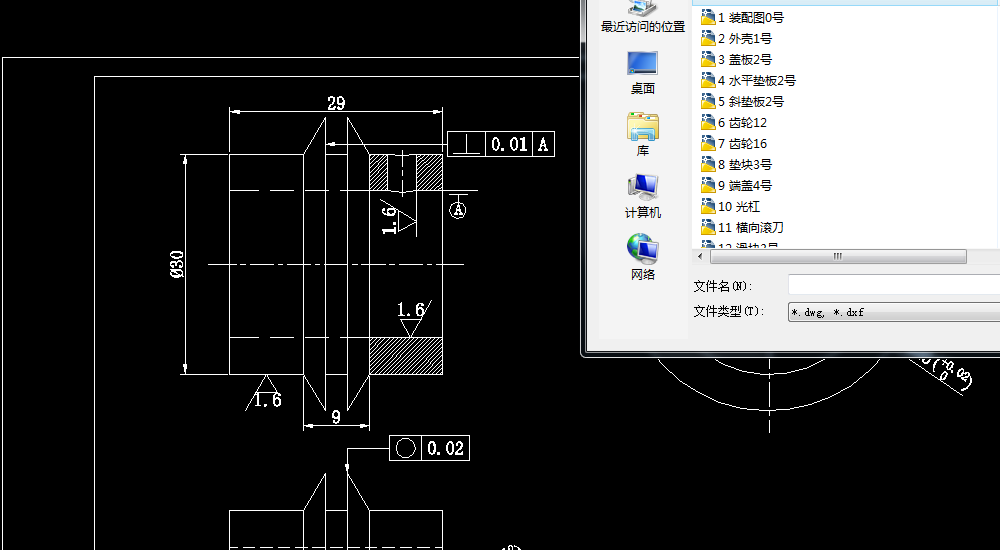This screenshot has height=550, width=1000.
Task: Click folder icon of 10 光杠
Action: pyautogui.click(x=708, y=206)
